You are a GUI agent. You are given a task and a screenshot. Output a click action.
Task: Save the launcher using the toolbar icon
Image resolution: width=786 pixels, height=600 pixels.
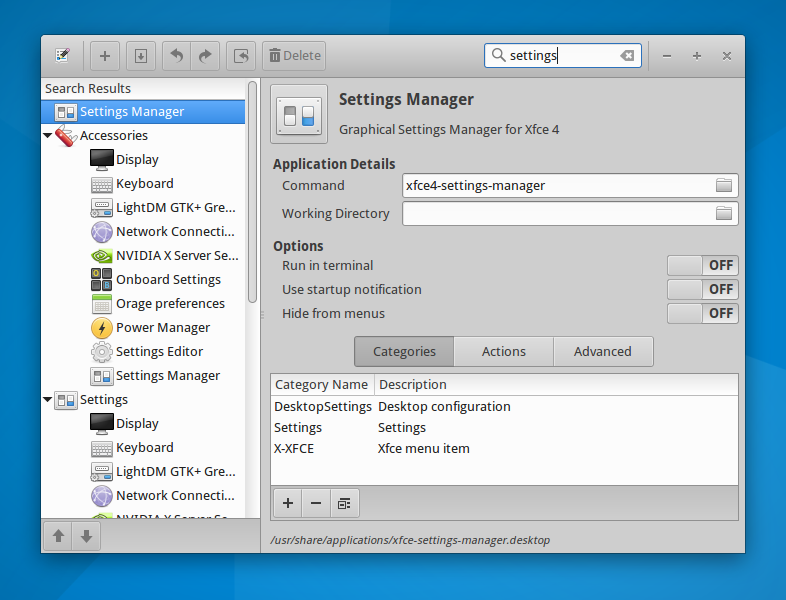[x=141, y=56]
